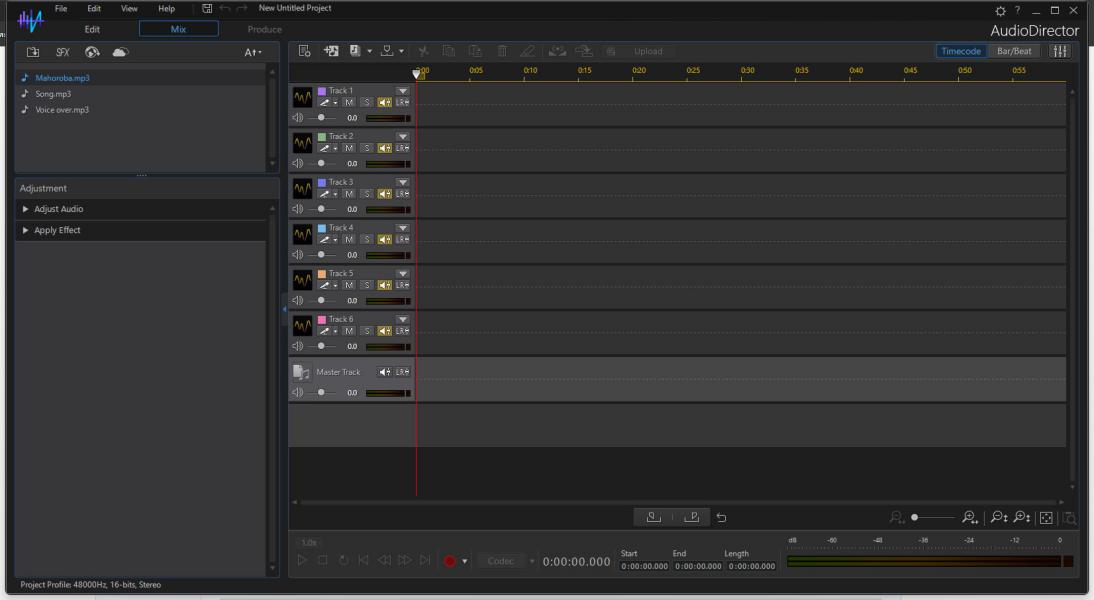Open the settings gear icon in title bar
1094x600 pixels.
(x=1001, y=11)
